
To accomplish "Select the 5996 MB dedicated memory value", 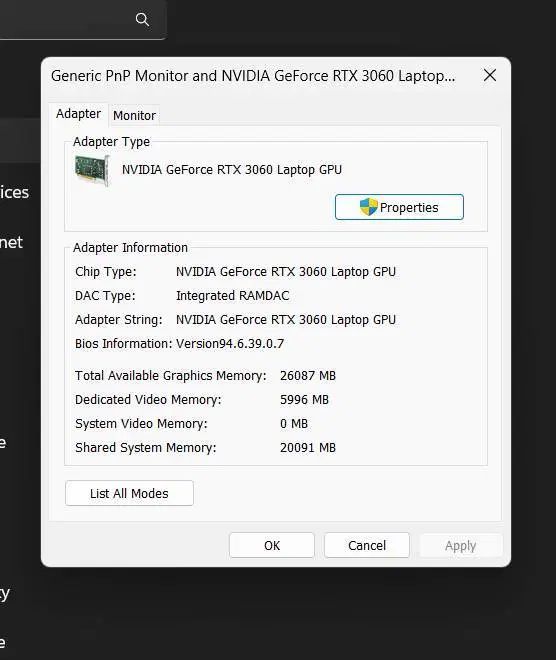I will point(304,399).
